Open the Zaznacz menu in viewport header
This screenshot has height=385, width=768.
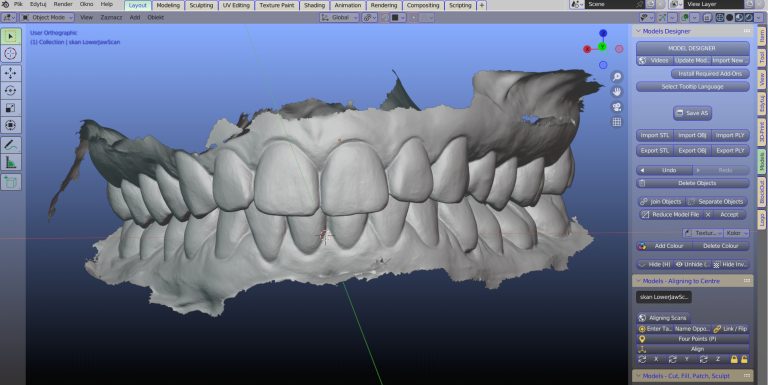[111, 18]
